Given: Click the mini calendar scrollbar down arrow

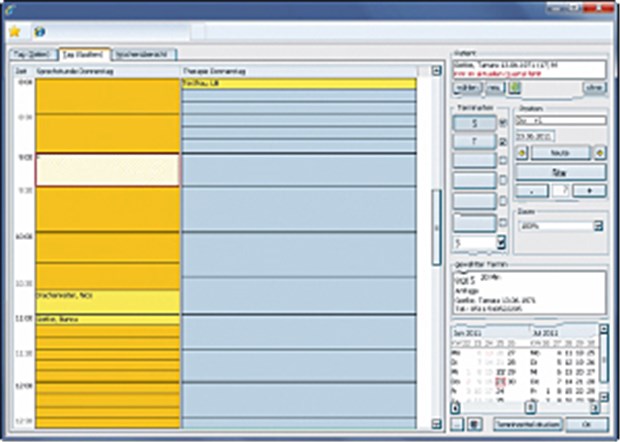Looking at the screenshot, I should (x=604, y=397).
